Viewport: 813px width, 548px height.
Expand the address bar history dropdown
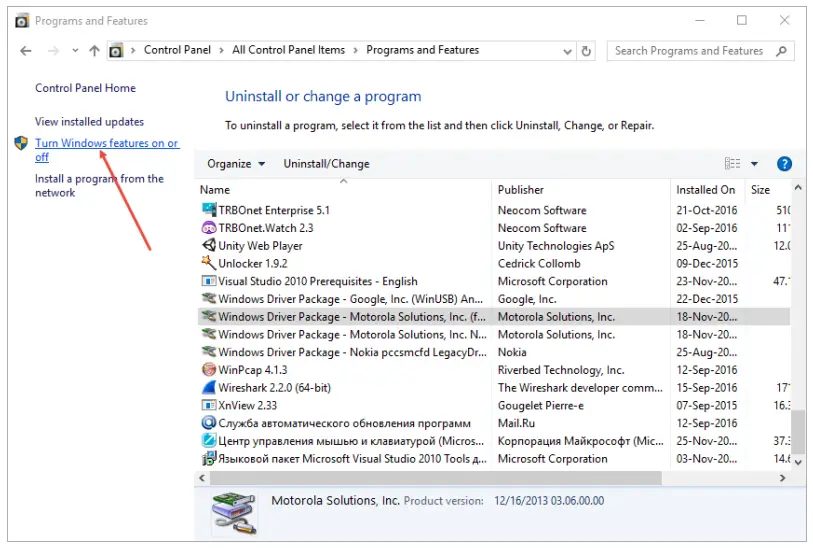point(568,51)
